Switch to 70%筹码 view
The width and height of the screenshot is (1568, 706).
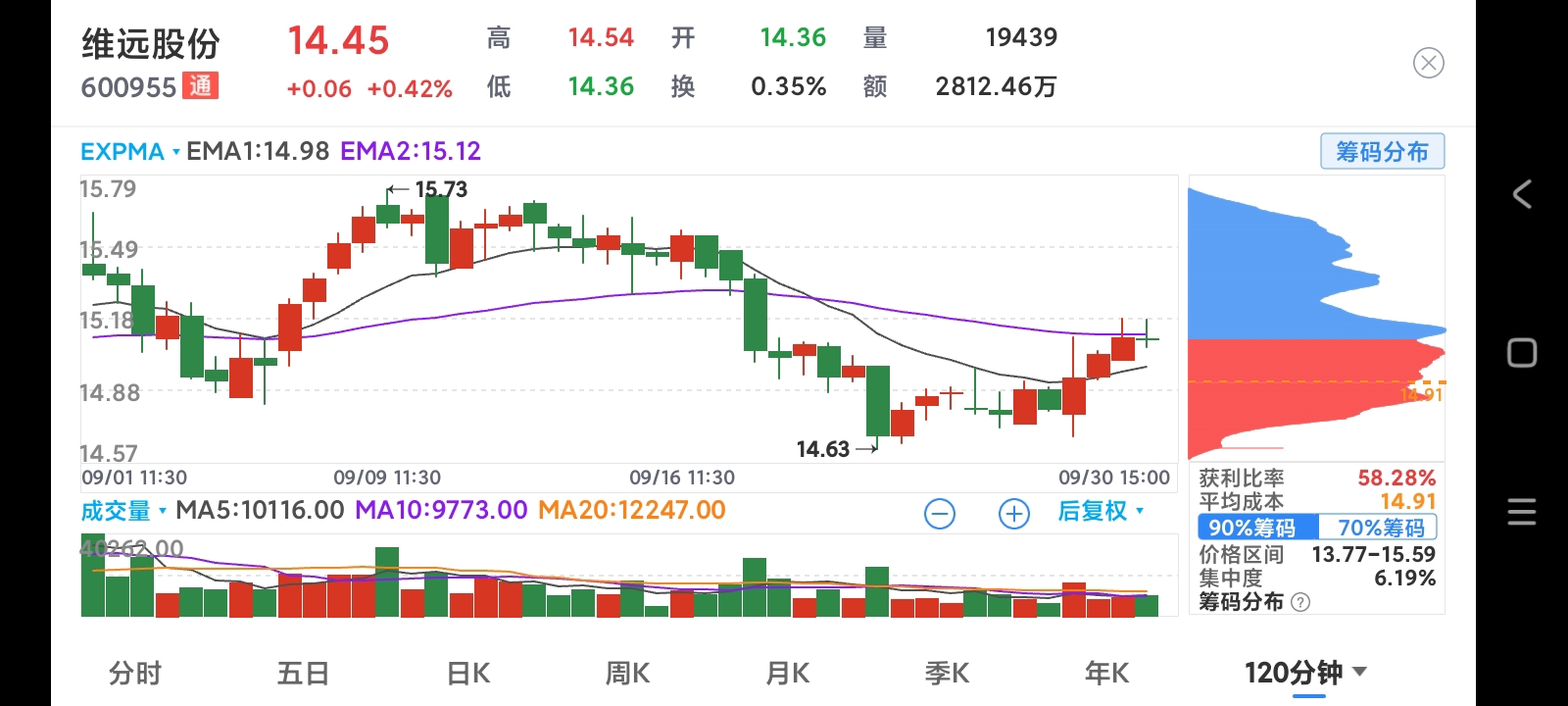(1381, 528)
